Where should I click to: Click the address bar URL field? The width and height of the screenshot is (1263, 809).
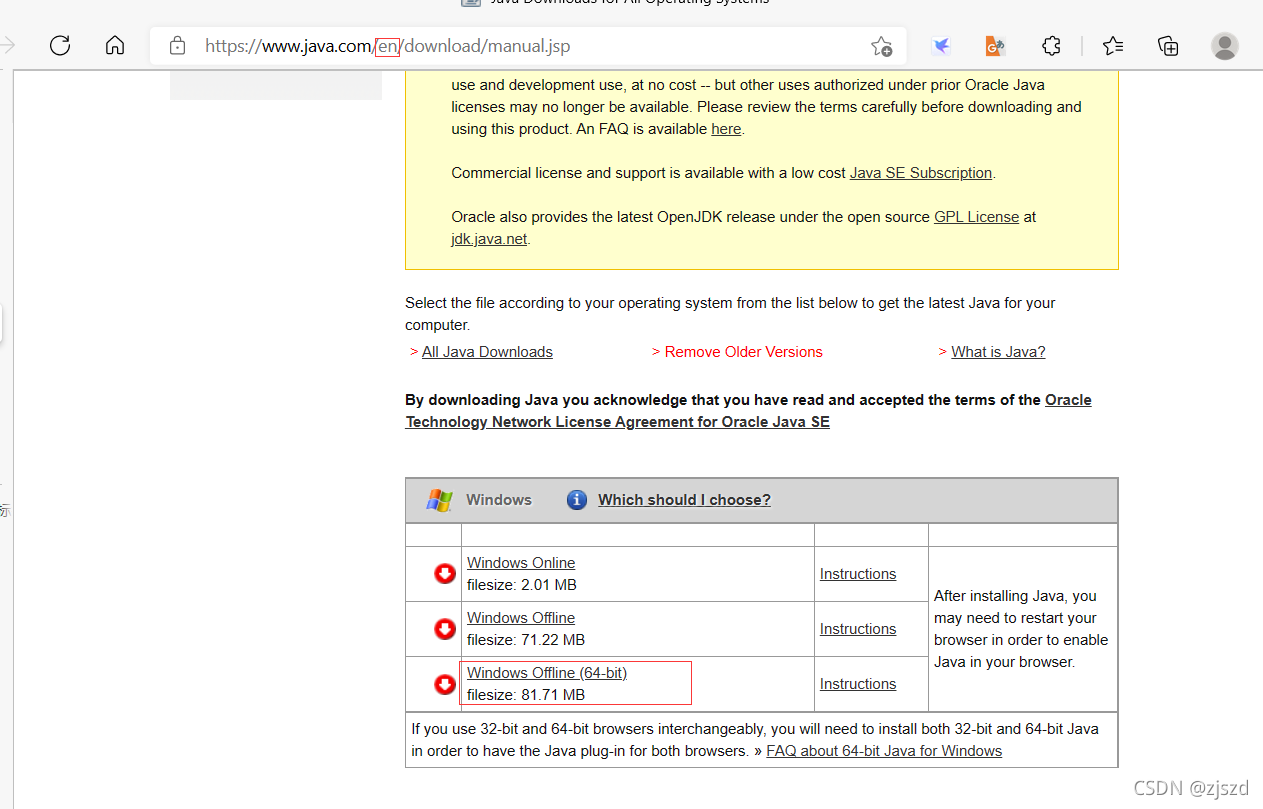click(529, 46)
